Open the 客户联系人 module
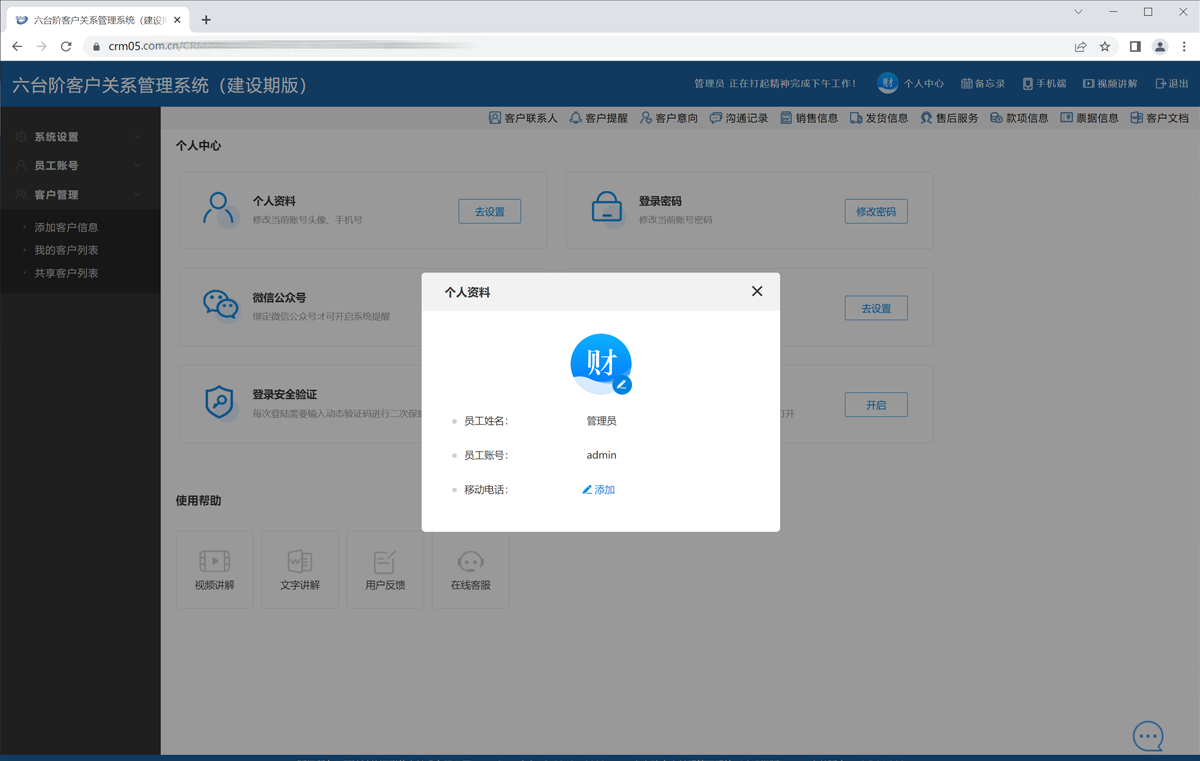1200x761 pixels. (x=523, y=118)
